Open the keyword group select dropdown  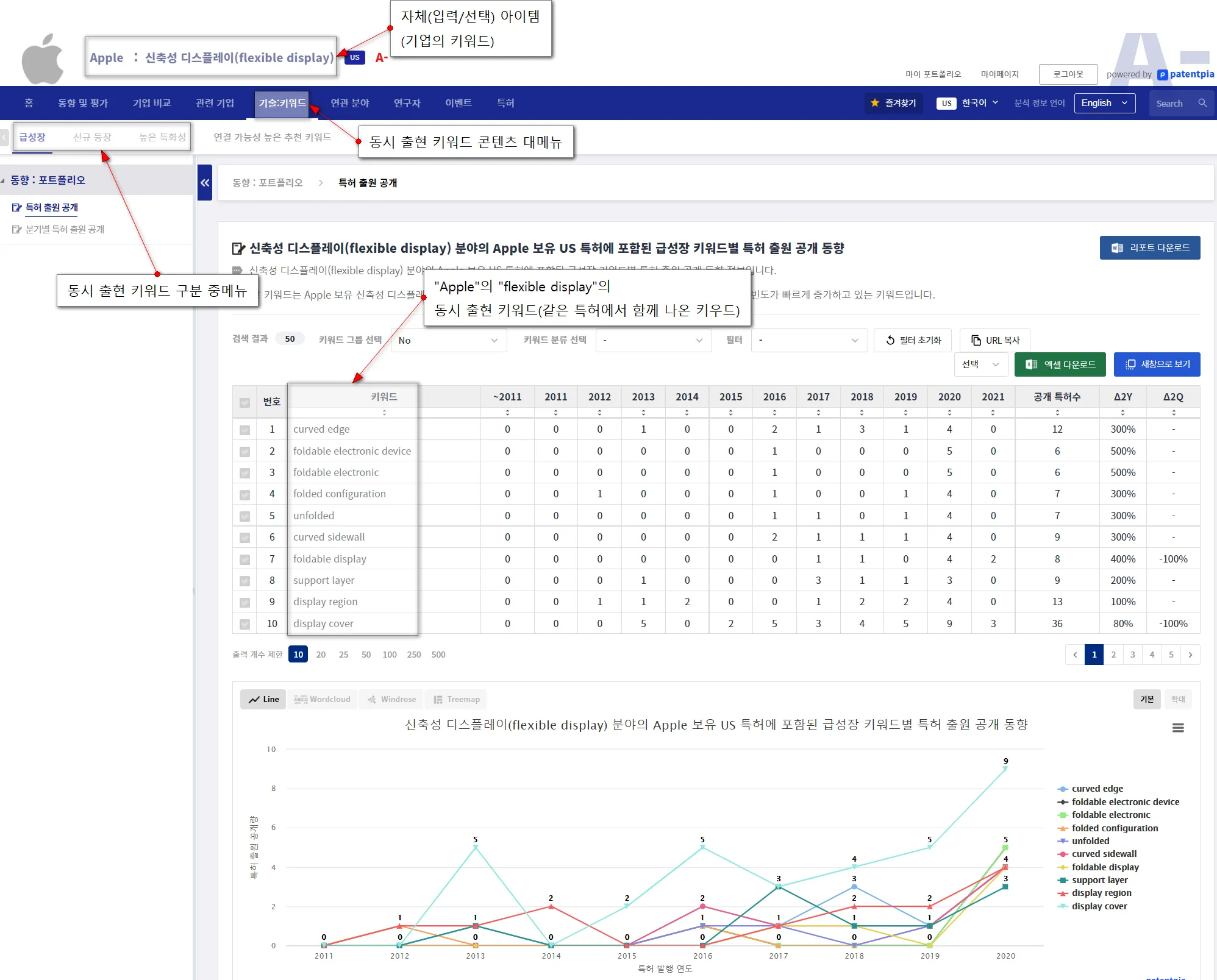(448, 340)
